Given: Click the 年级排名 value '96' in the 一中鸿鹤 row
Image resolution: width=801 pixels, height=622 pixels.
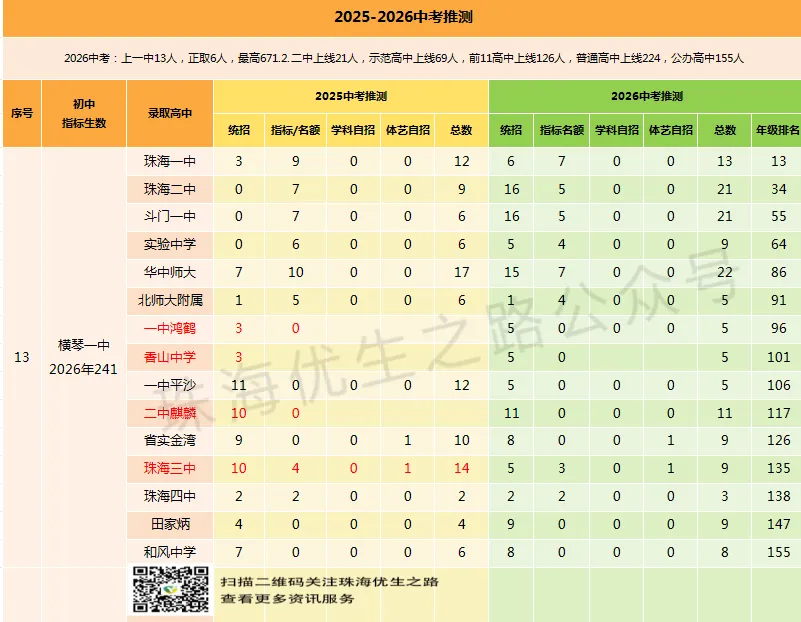Looking at the screenshot, I should [779, 328].
